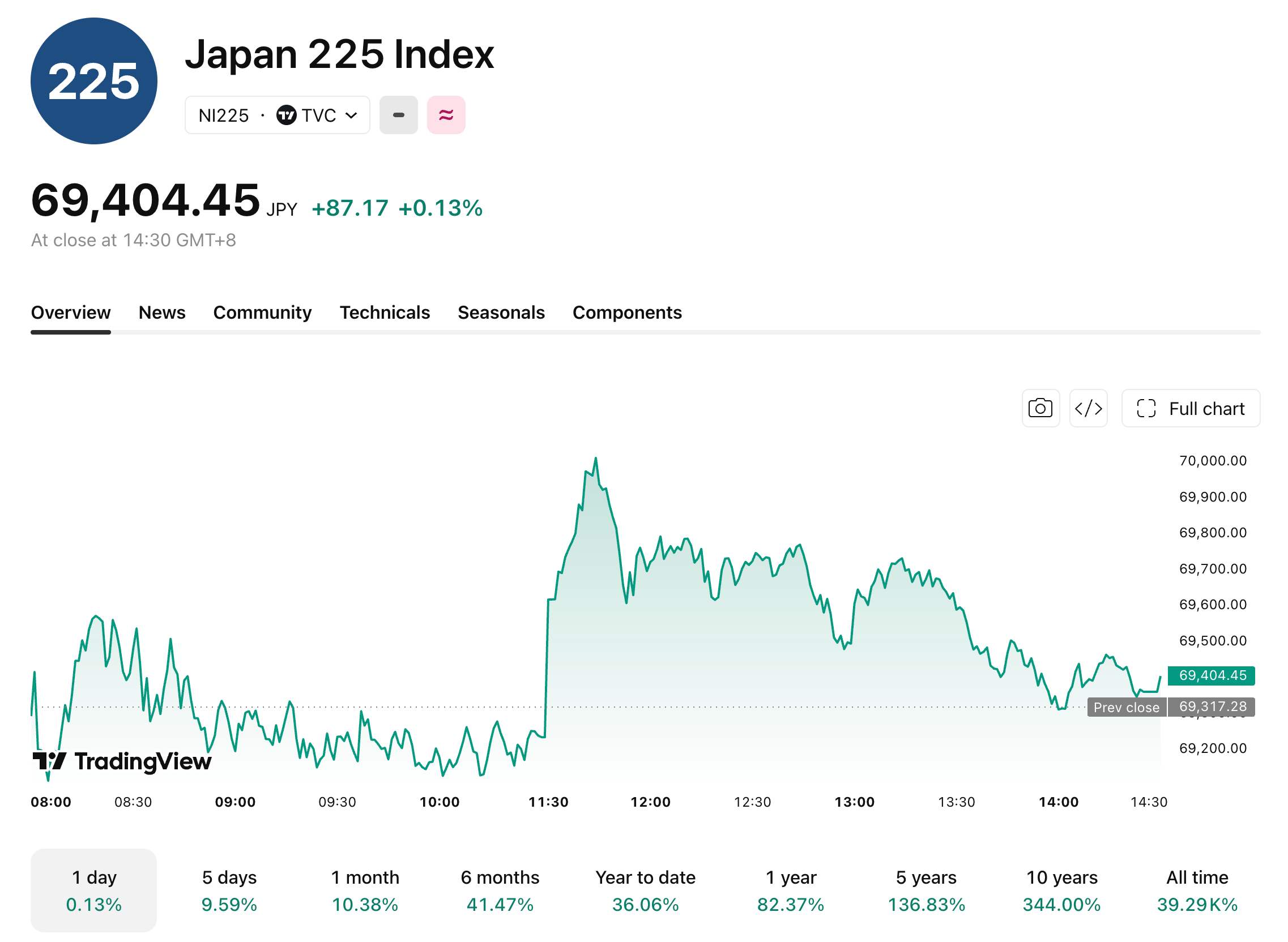The image size is (1288, 942).
Task: Click the 69,600.00 price axis label
Action: click(1213, 605)
